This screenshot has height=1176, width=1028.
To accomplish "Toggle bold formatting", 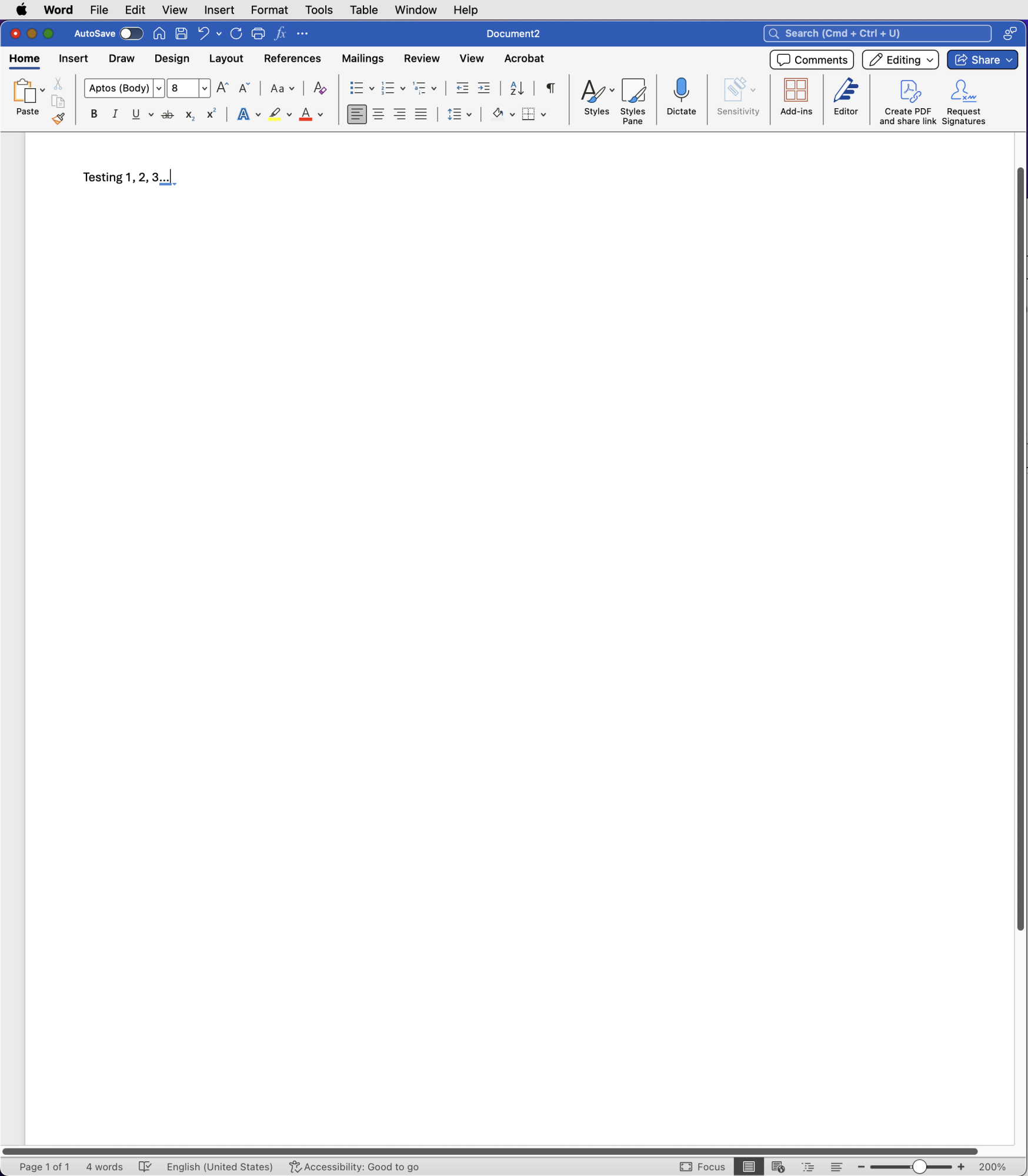I will pyautogui.click(x=94, y=114).
